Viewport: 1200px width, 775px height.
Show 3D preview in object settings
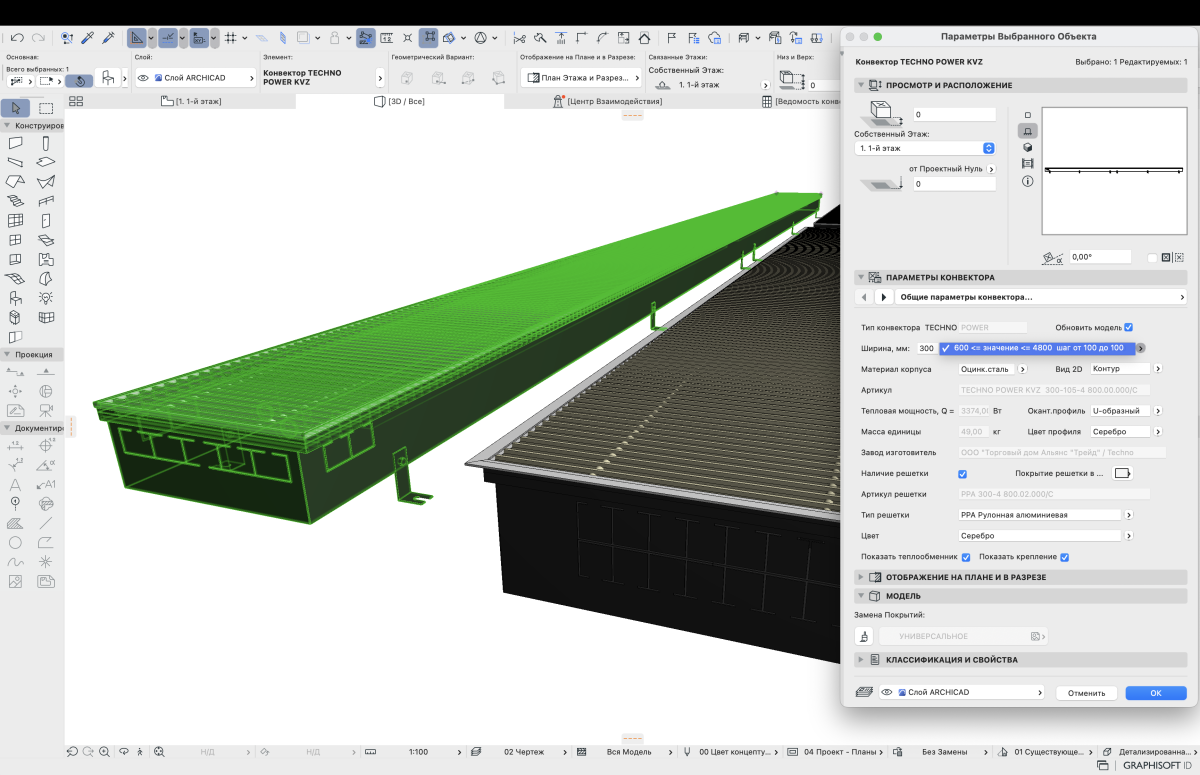coord(1027,147)
